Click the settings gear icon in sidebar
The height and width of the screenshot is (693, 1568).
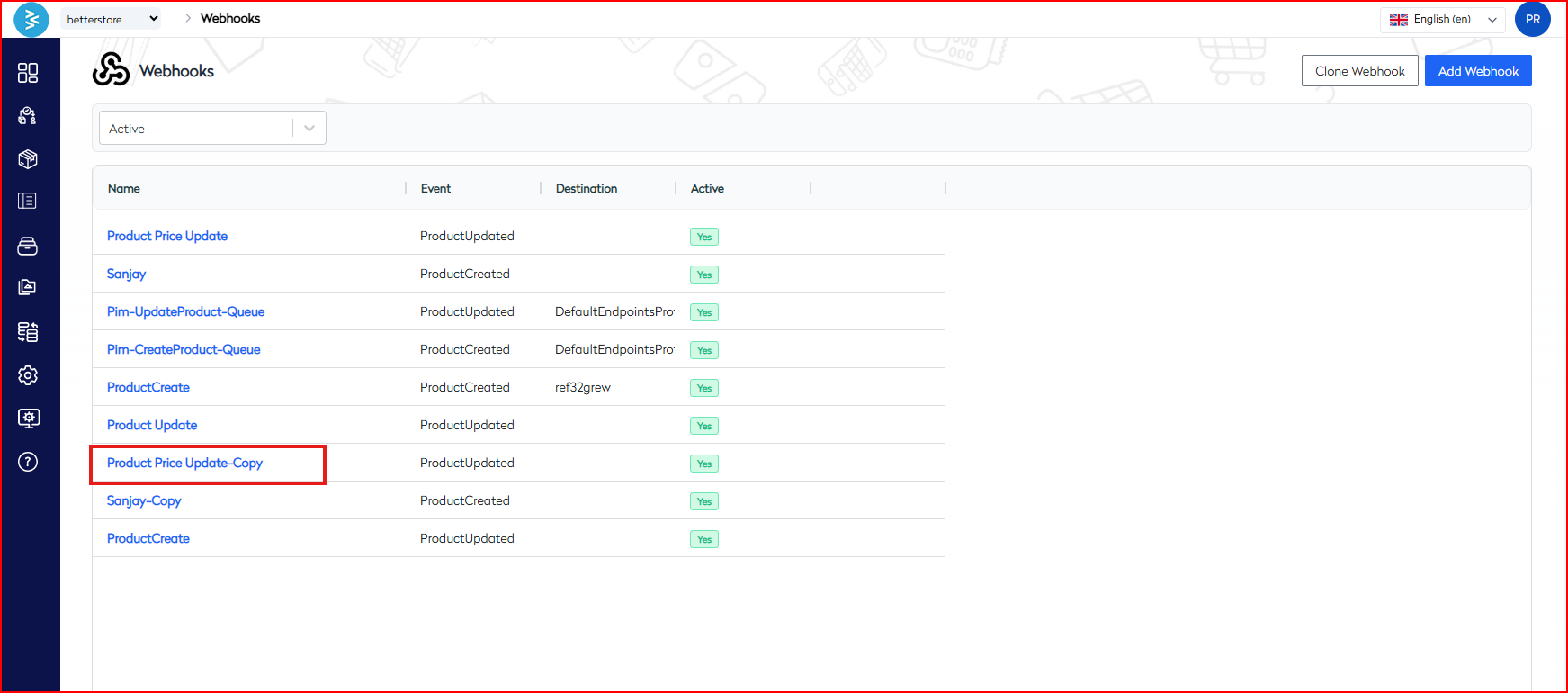click(x=28, y=375)
